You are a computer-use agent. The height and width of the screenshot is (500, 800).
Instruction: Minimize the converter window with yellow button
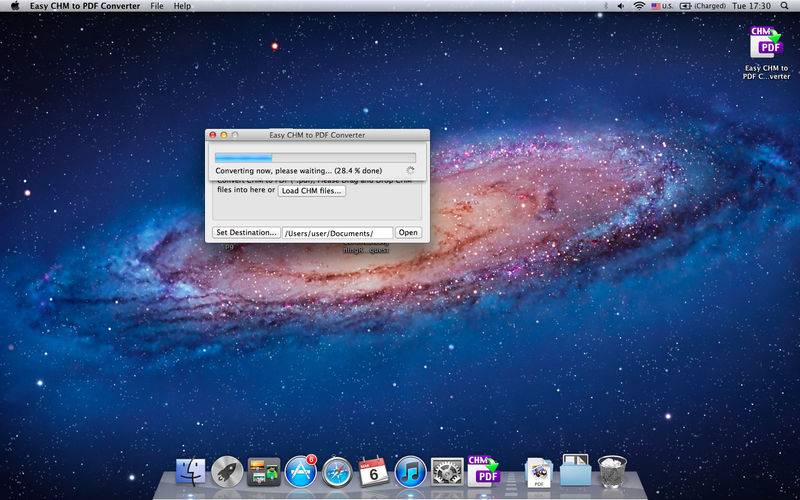click(x=223, y=135)
